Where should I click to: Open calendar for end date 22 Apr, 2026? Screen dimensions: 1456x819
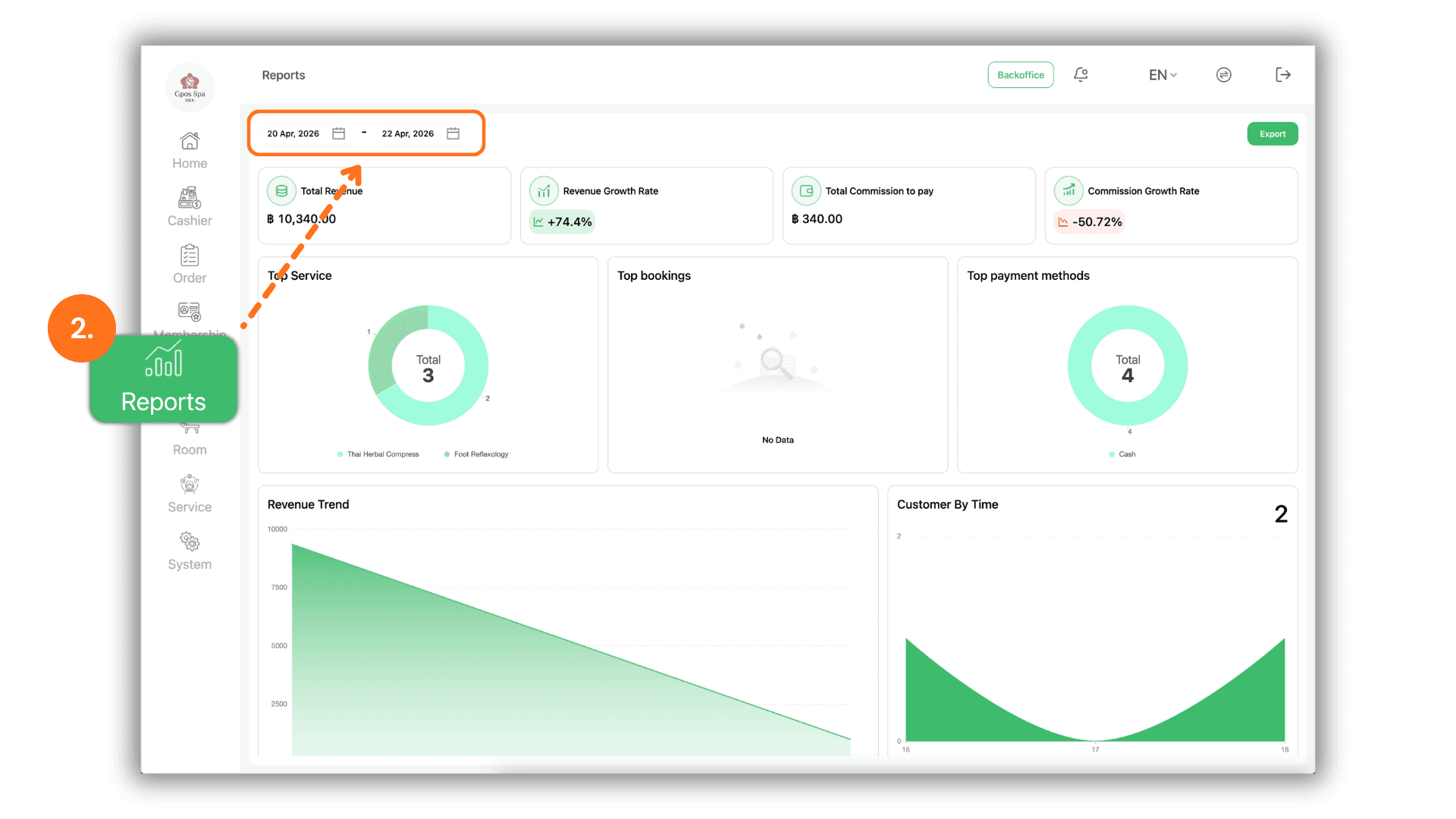pyautogui.click(x=453, y=133)
